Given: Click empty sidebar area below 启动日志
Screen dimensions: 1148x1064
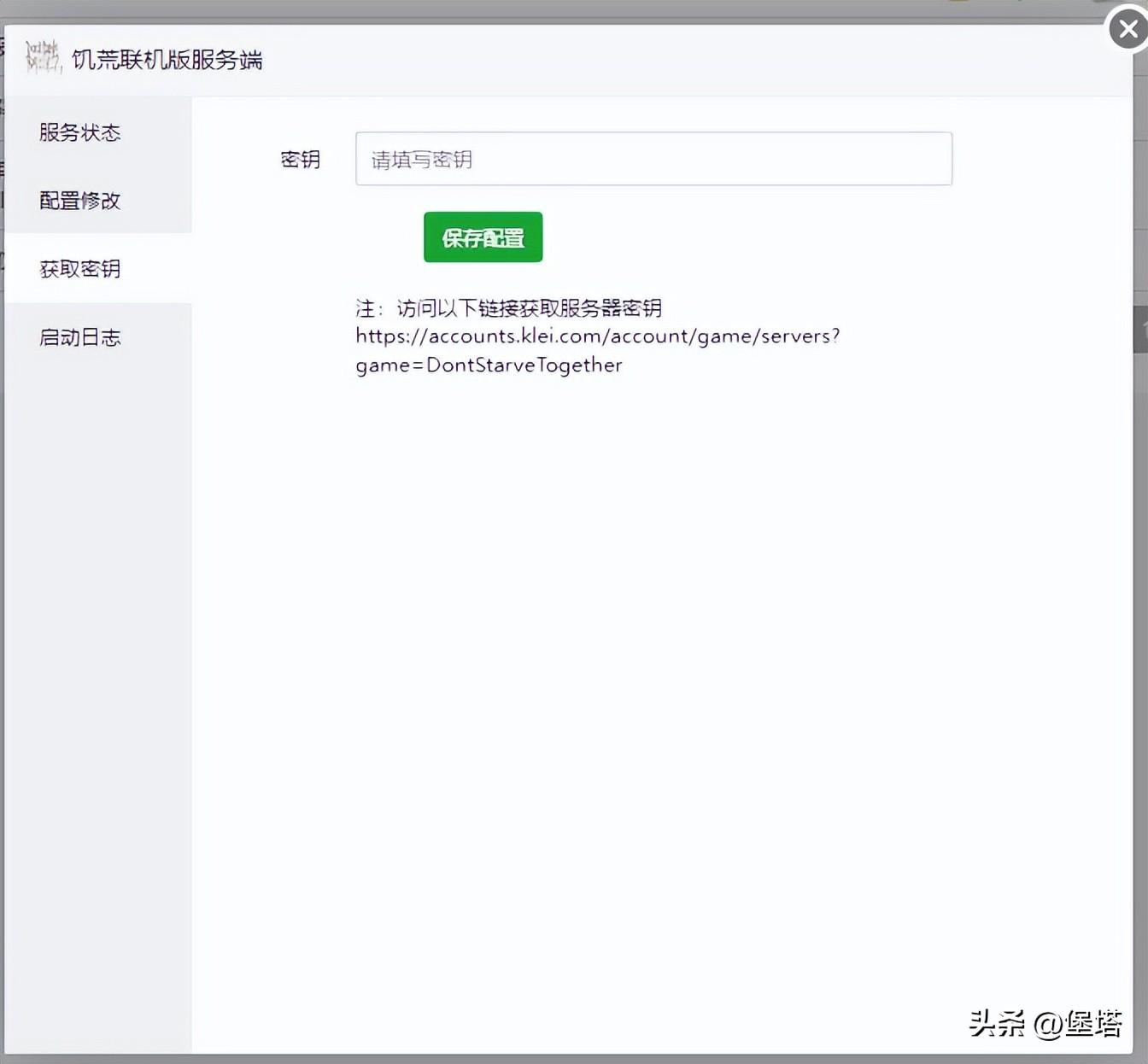Looking at the screenshot, I should (97, 683).
